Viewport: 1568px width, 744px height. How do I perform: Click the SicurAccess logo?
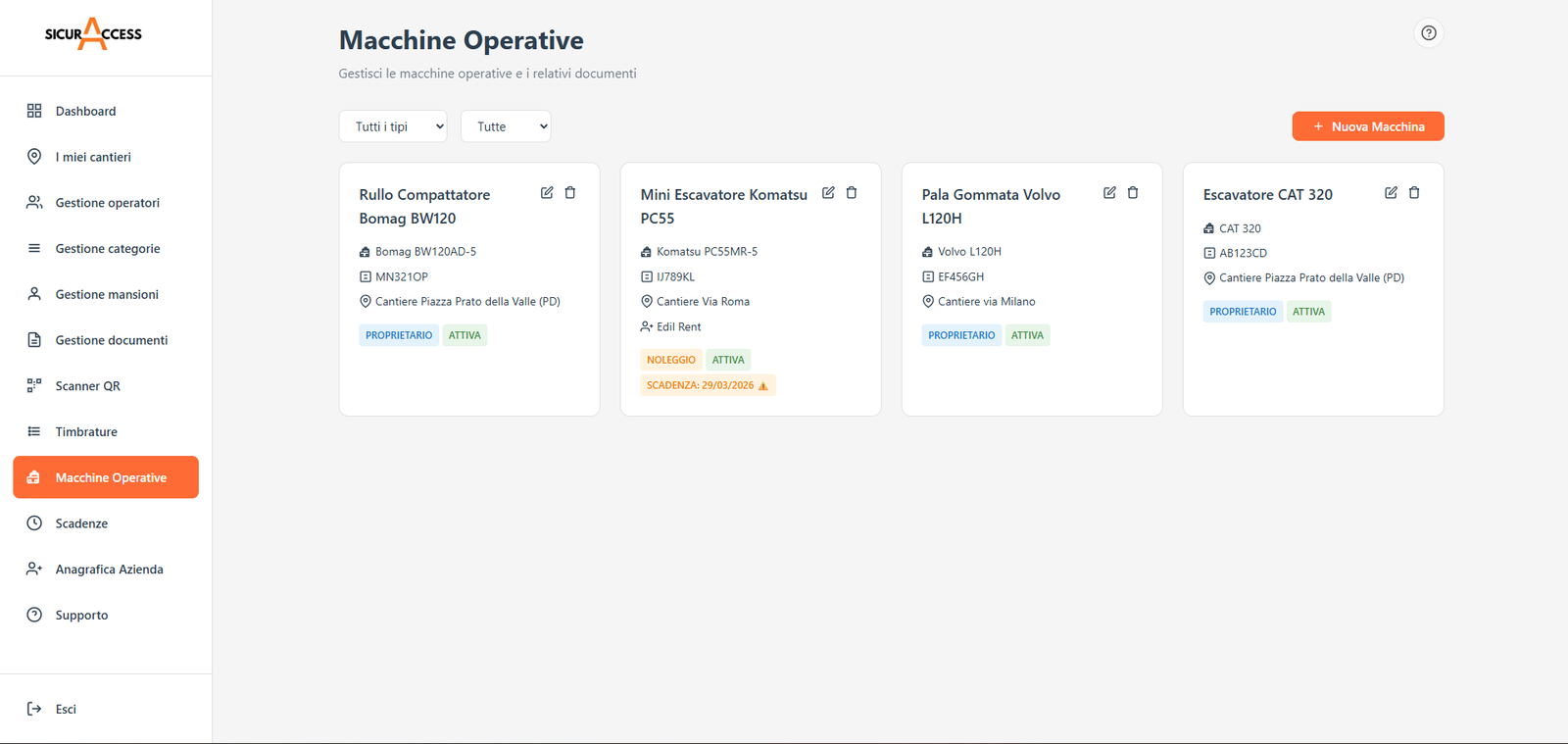pyautogui.click(x=93, y=34)
